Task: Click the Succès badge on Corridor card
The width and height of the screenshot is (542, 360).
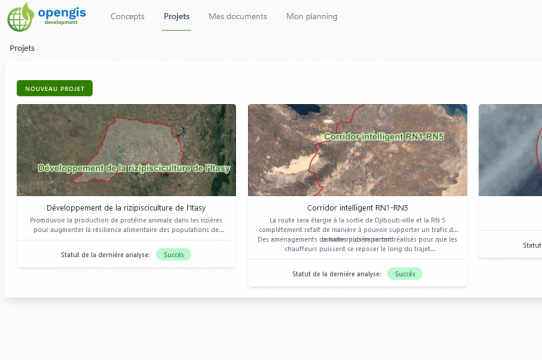Action: 405,274
